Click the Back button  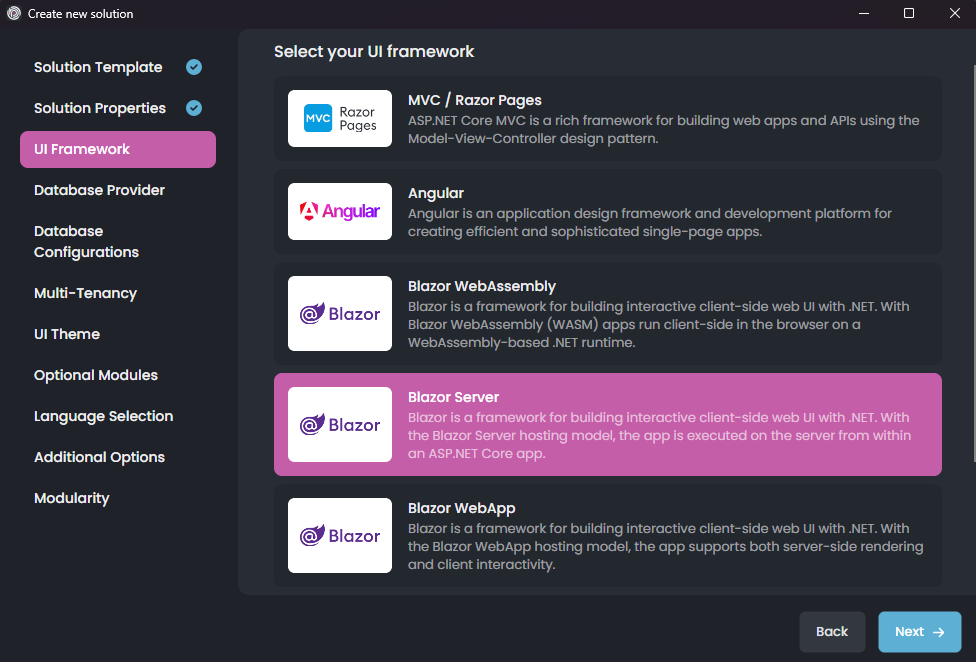(832, 631)
